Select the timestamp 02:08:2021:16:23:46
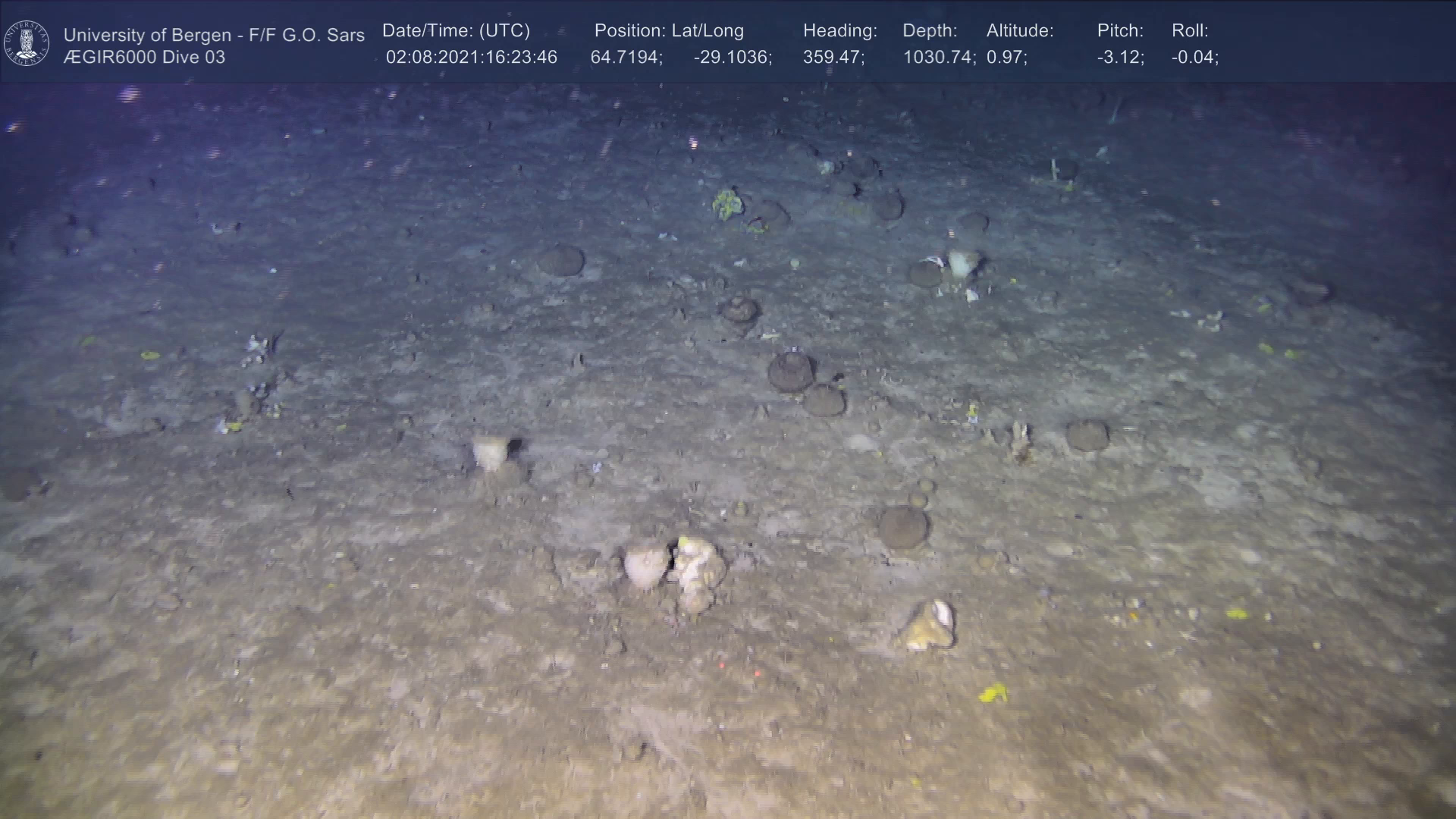 pyautogui.click(x=471, y=58)
